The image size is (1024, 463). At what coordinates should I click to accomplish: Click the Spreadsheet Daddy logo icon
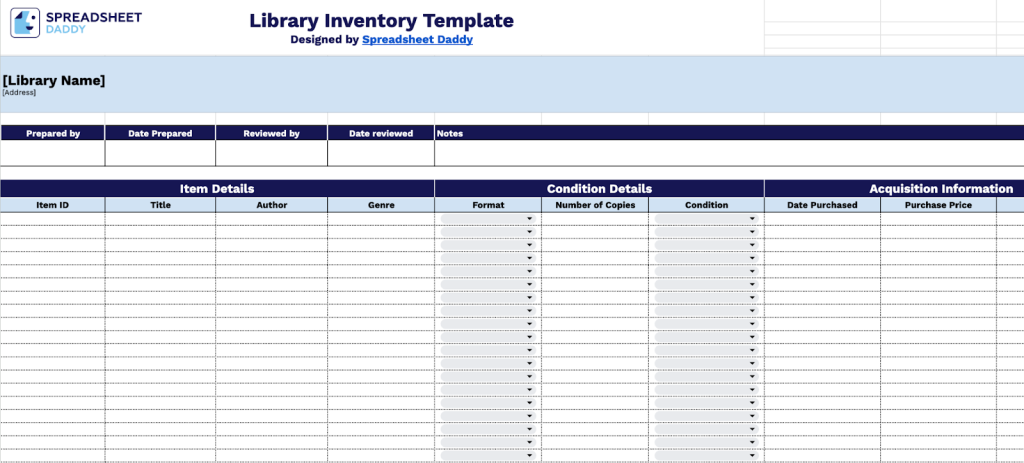click(25, 22)
